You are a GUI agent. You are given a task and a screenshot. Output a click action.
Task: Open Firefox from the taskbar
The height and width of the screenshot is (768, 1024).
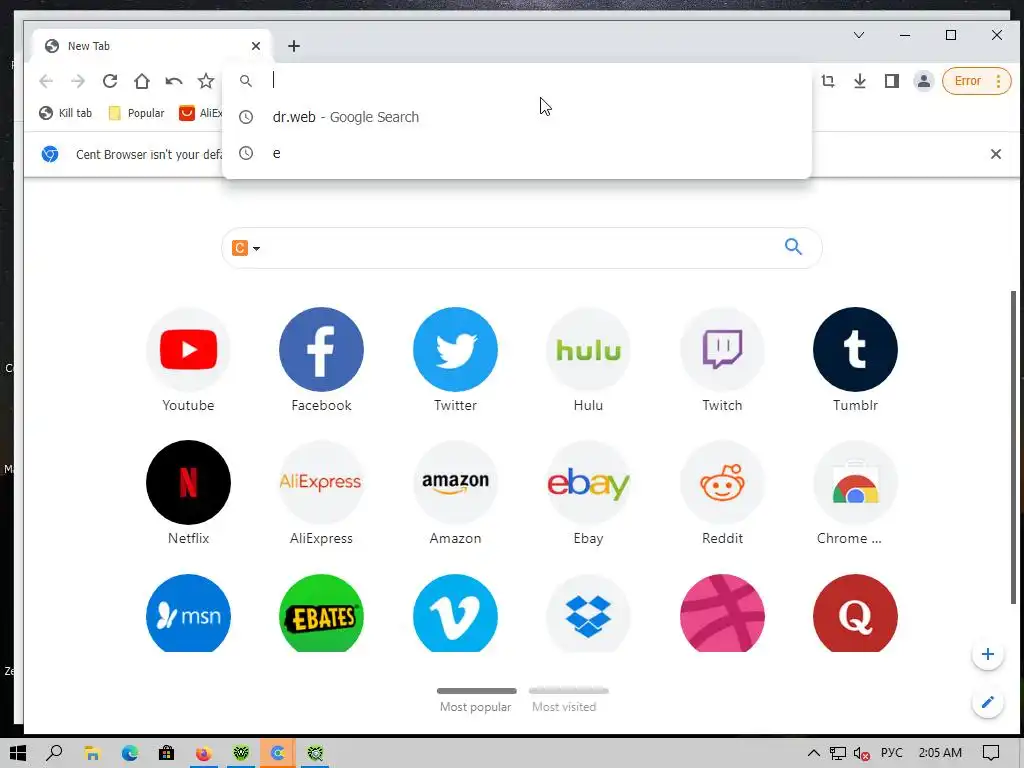click(x=203, y=753)
